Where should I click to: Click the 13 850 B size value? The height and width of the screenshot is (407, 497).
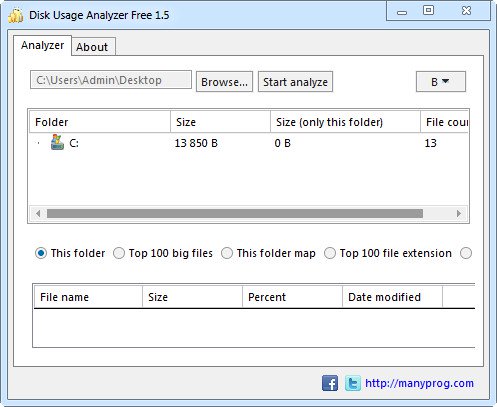point(196,143)
